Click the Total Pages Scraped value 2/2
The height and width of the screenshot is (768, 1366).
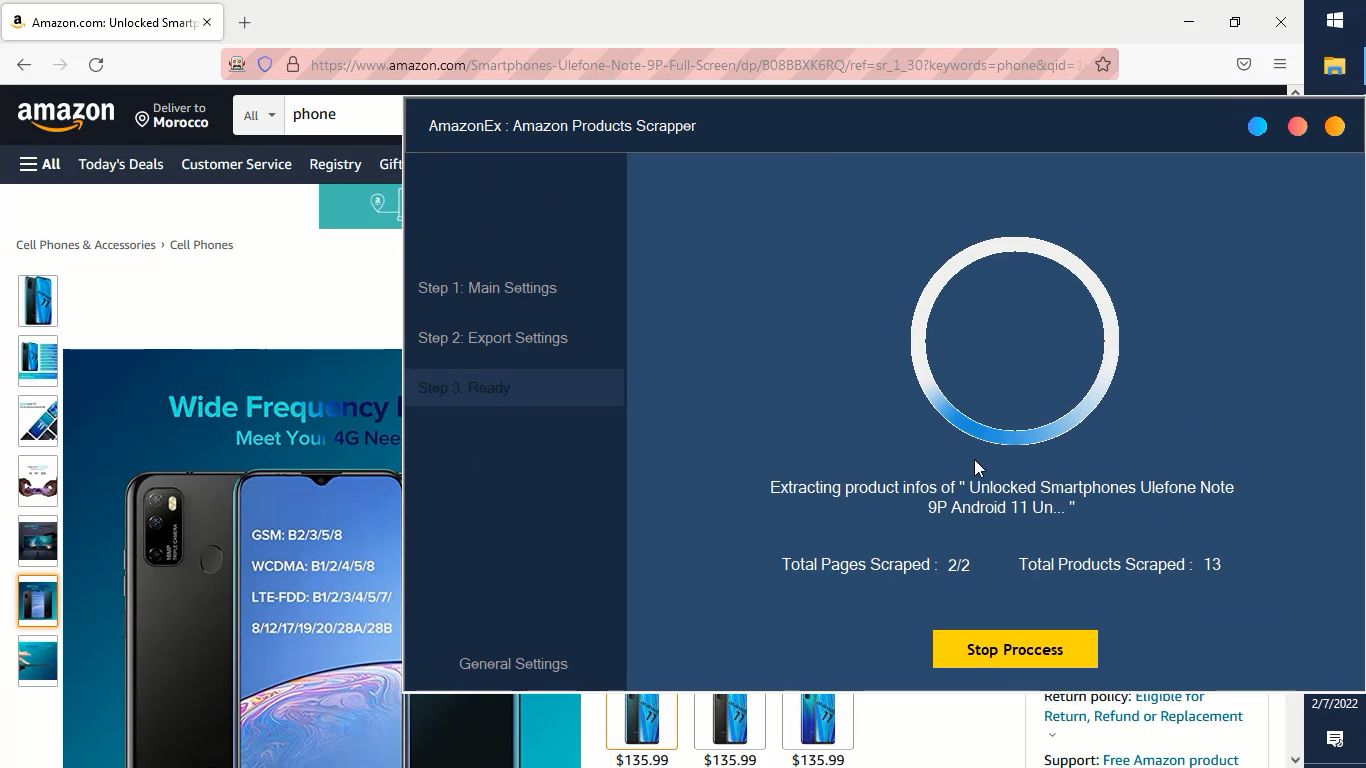[959, 565]
